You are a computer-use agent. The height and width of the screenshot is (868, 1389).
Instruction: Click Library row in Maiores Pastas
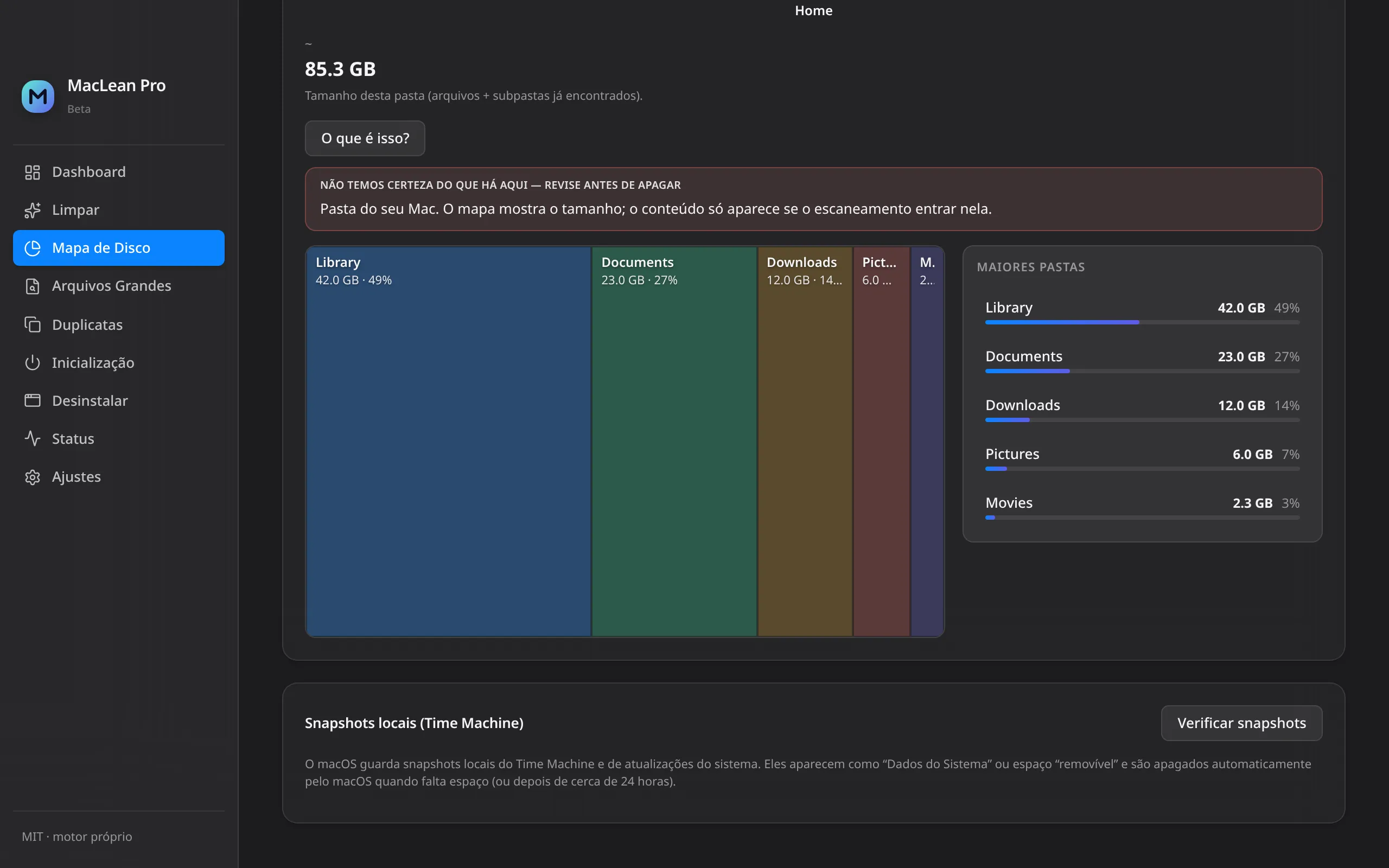tap(1142, 312)
